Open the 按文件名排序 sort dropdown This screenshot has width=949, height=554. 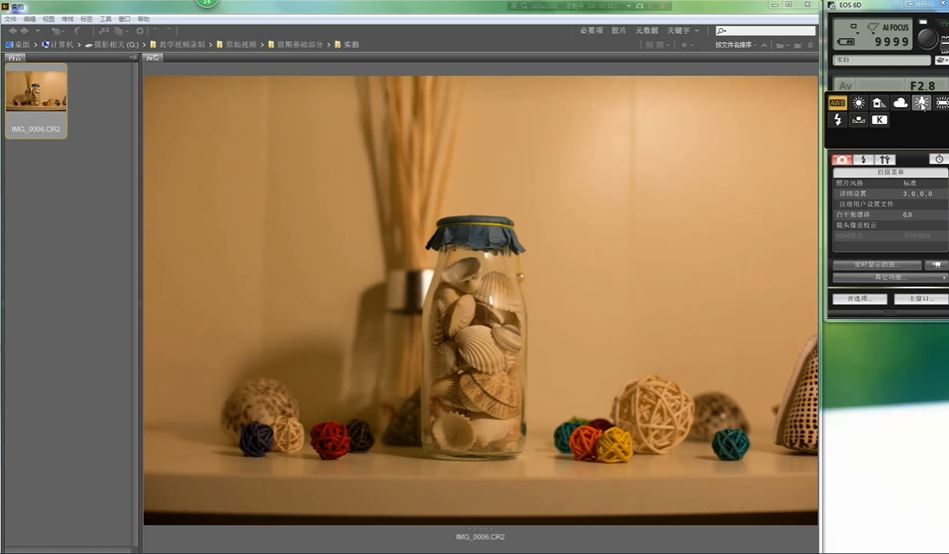735,45
